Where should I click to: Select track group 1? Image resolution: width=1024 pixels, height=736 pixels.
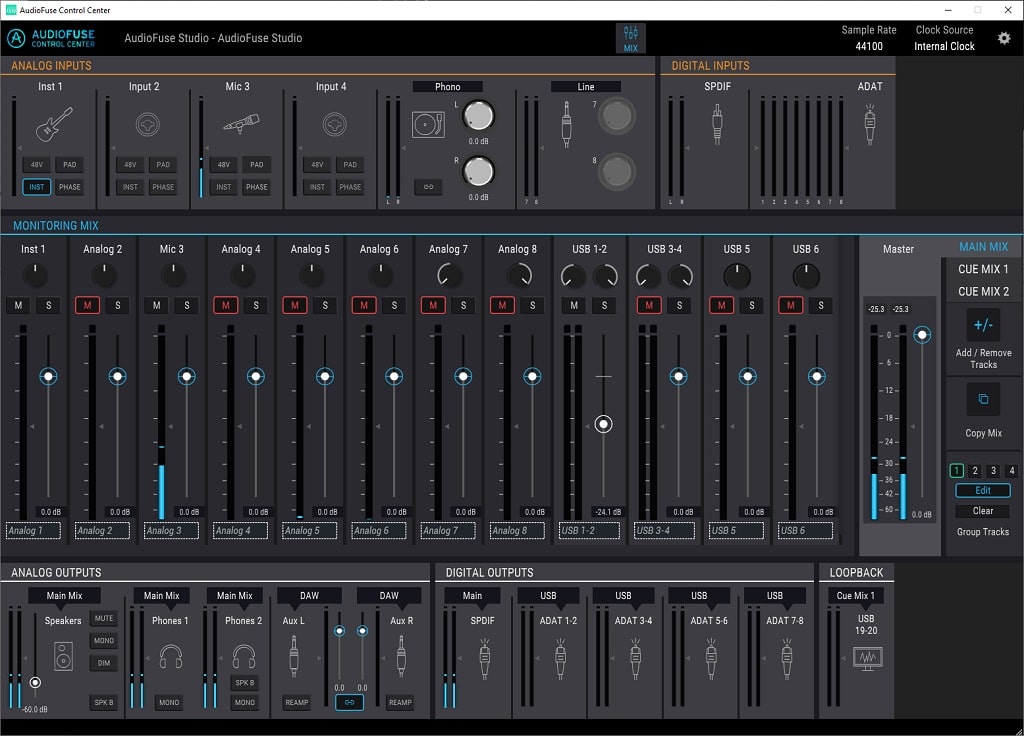tap(957, 470)
